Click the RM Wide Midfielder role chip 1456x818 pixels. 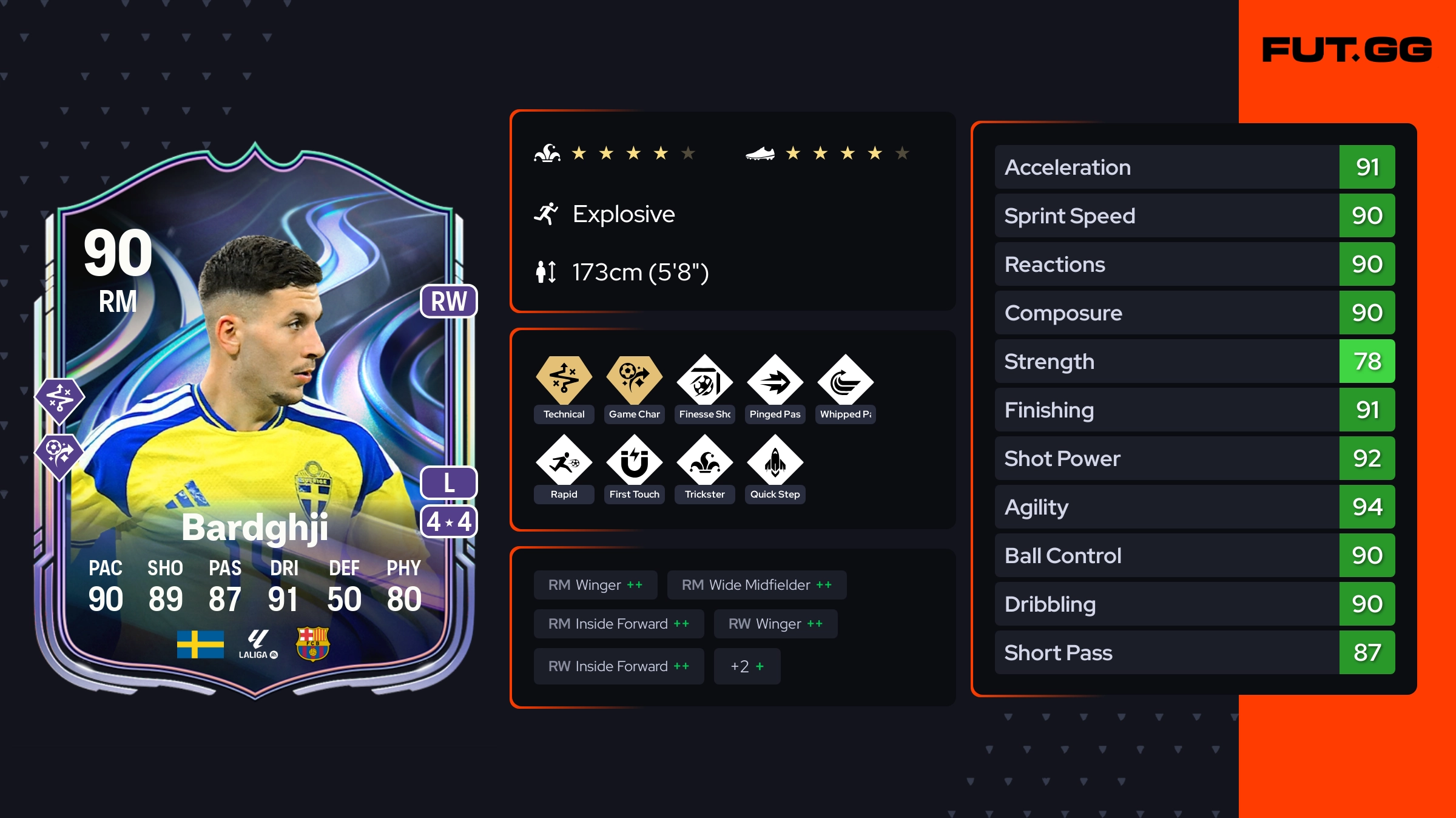(757, 585)
